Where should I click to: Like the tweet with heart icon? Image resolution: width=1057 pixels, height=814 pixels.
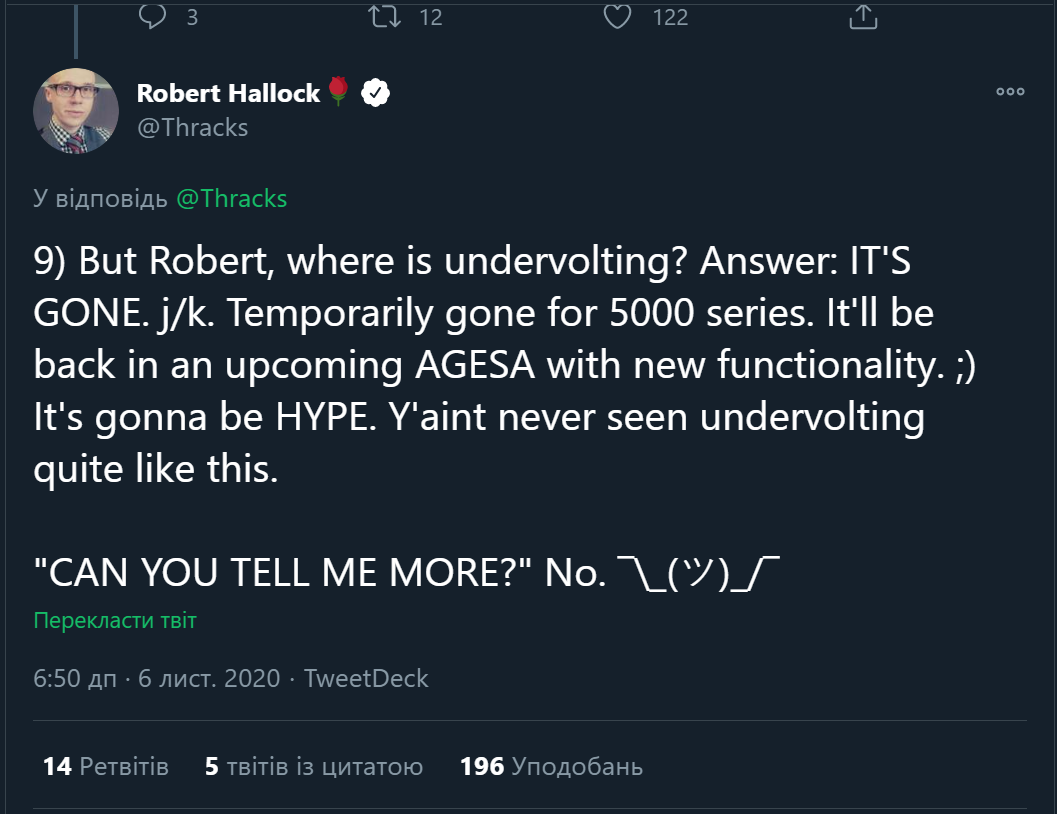pyautogui.click(x=618, y=16)
